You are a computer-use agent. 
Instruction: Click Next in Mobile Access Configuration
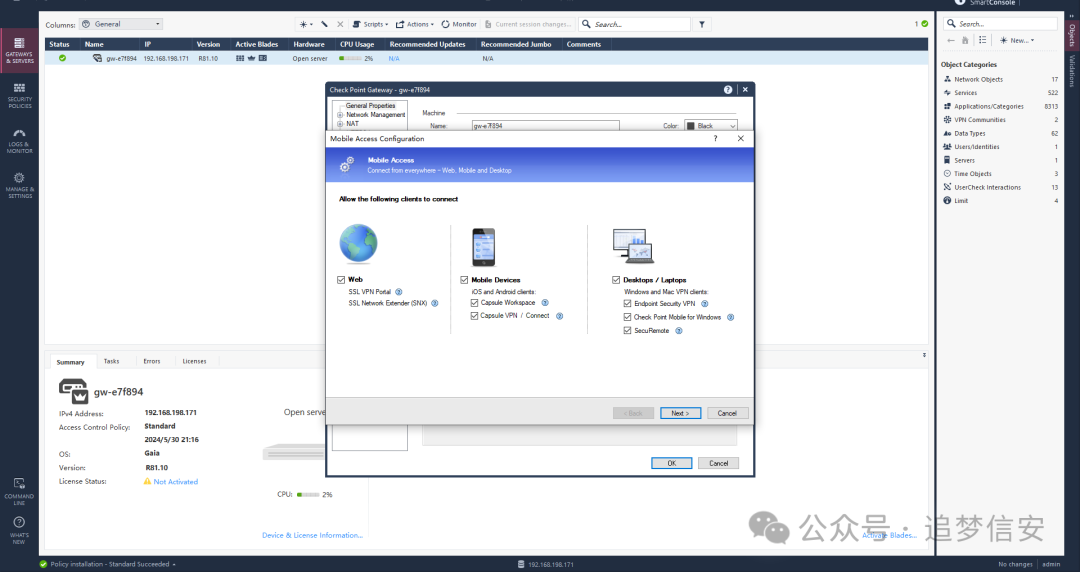tap(680, 413)
